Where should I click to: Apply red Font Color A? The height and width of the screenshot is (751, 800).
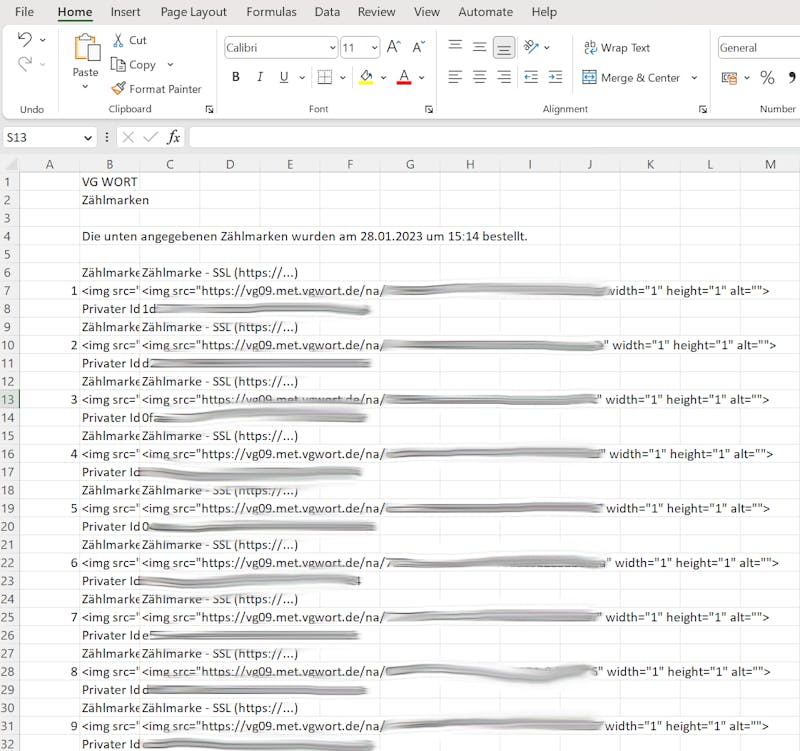click(x=404, y=77)
